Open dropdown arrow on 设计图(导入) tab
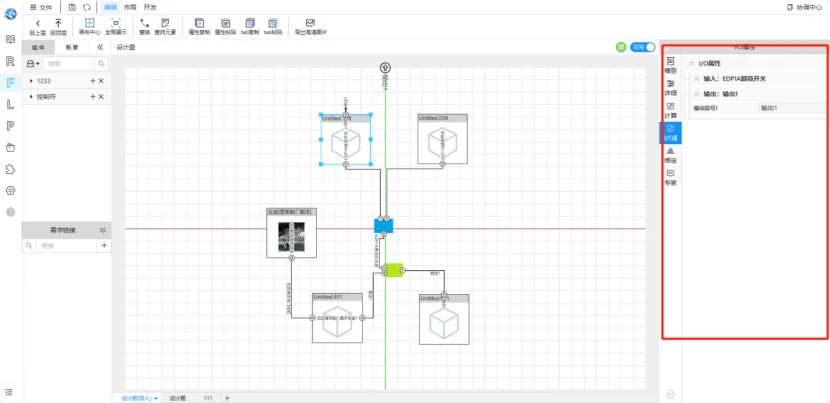The image size is (830, 403). (x=156, y=398)
